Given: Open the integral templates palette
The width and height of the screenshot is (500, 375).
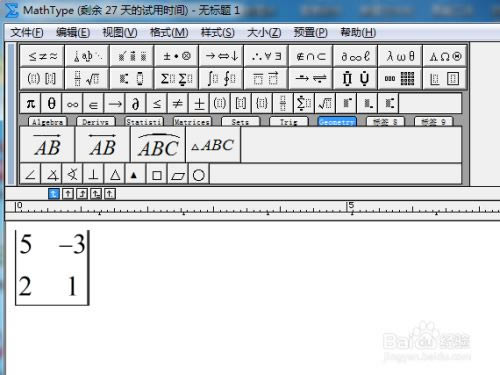Looking at the screenshot, I should 221,79.
